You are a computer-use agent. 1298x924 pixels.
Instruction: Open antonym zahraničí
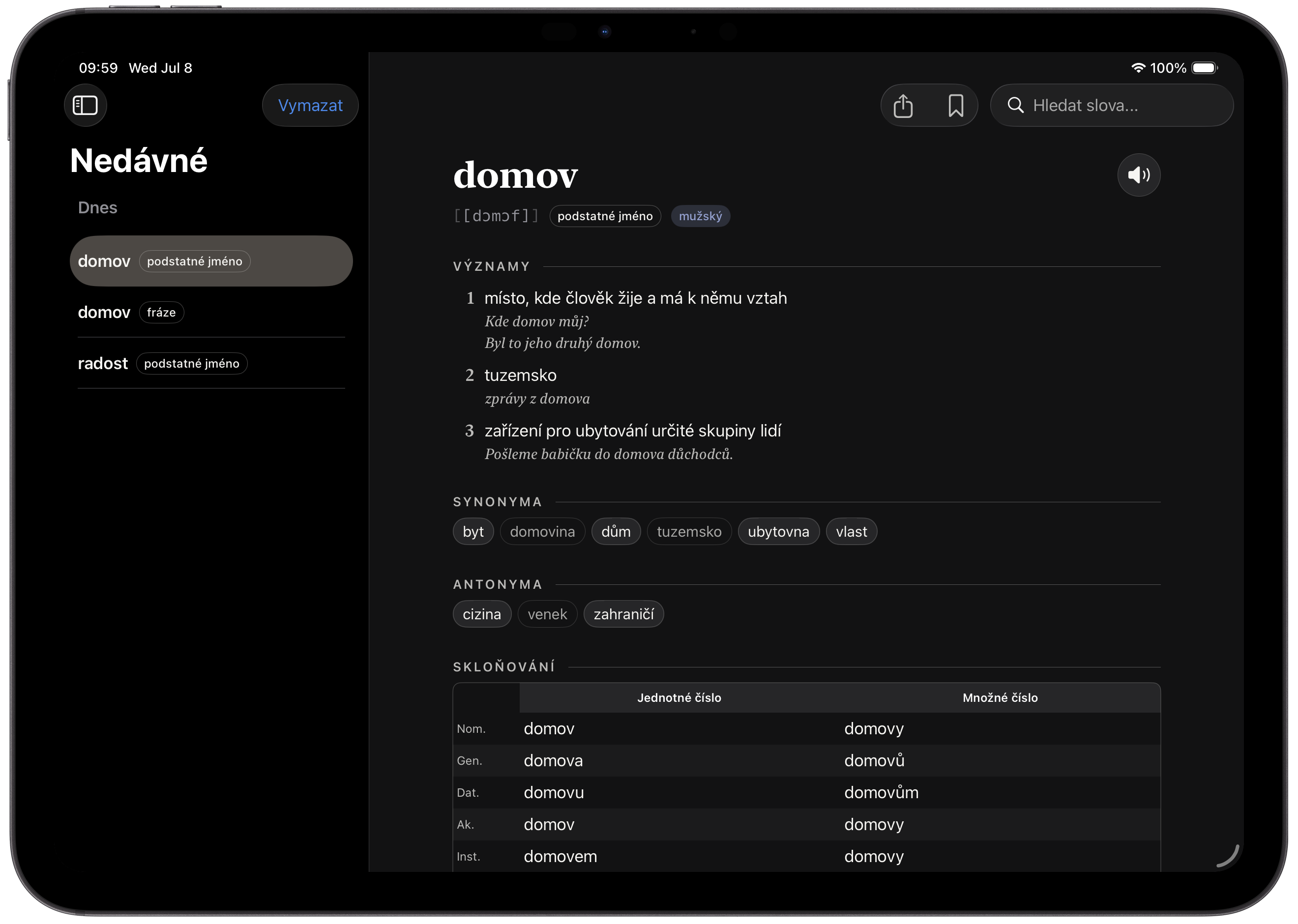coord(623,614)
